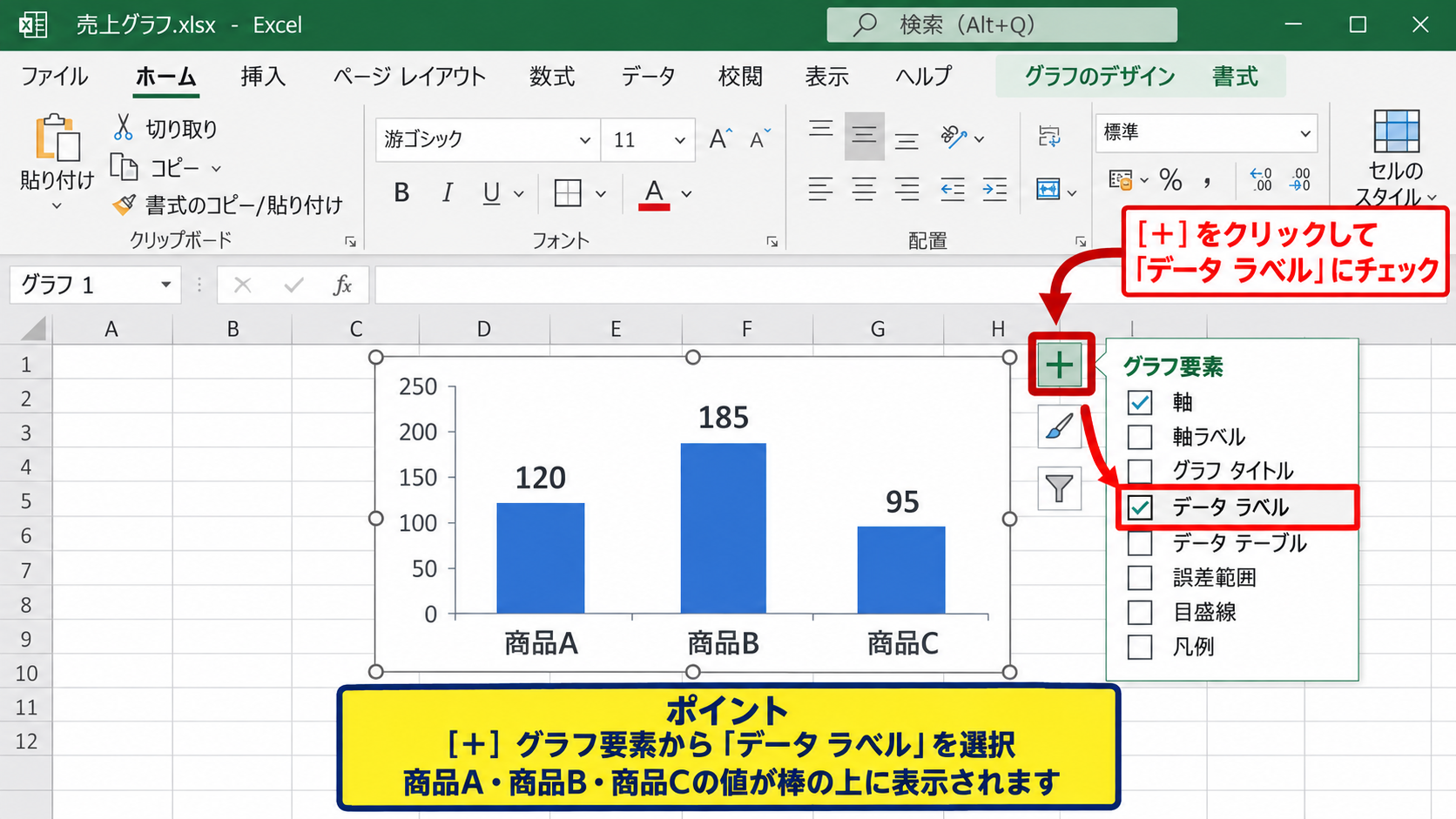
Task: Click the Chart Elements plus button
Action: [1059, 365]
